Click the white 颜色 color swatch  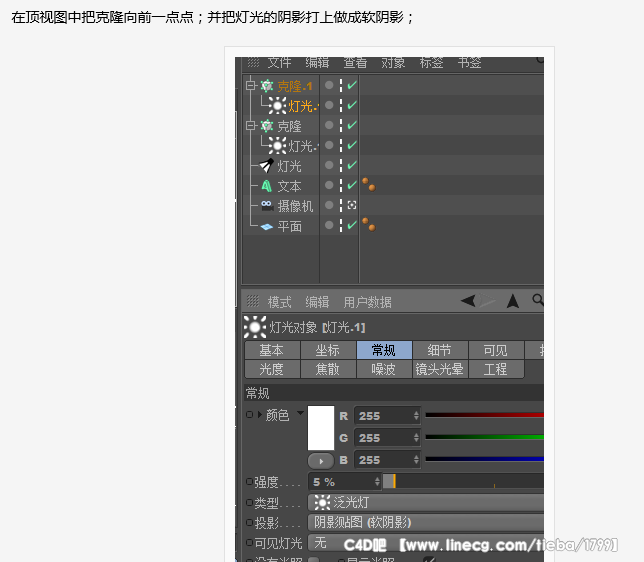click(x=321, y=428)
